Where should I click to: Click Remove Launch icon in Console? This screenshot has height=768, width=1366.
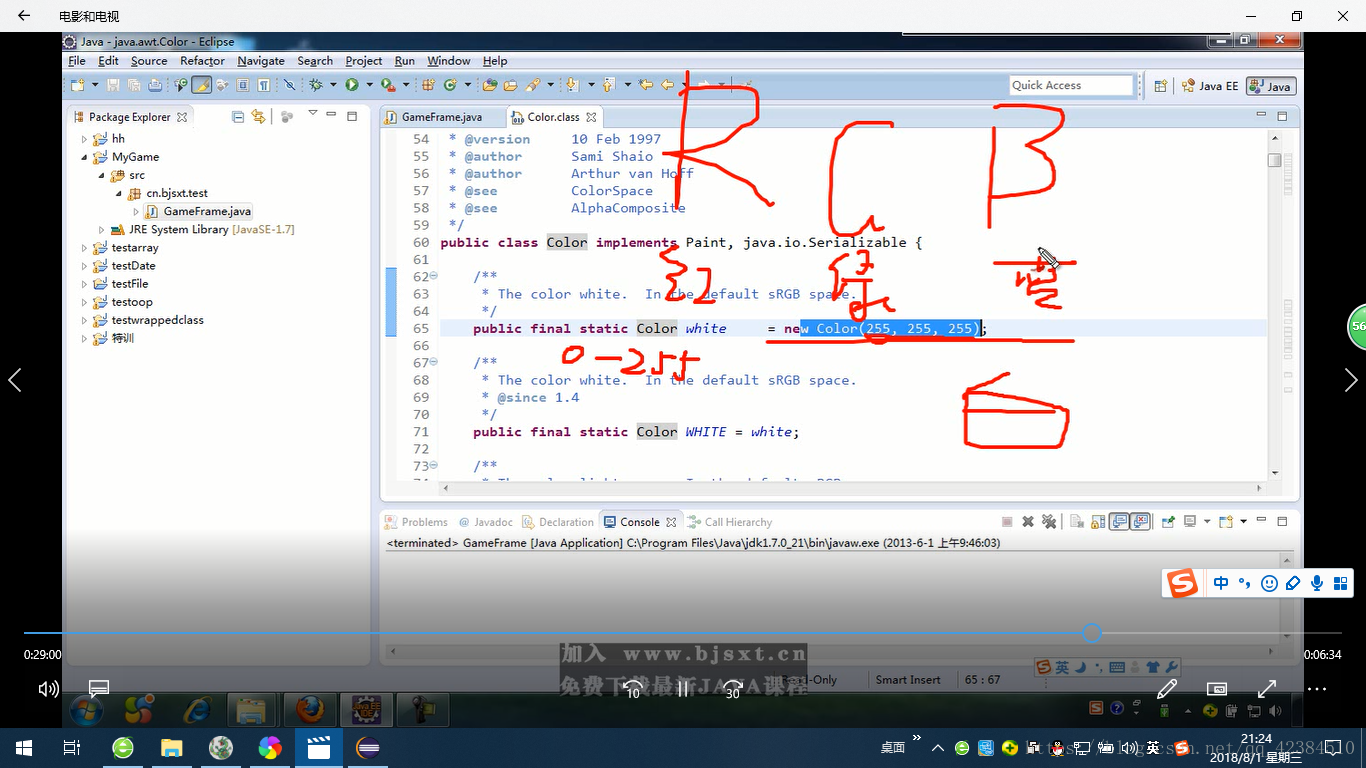(1027, 521)
